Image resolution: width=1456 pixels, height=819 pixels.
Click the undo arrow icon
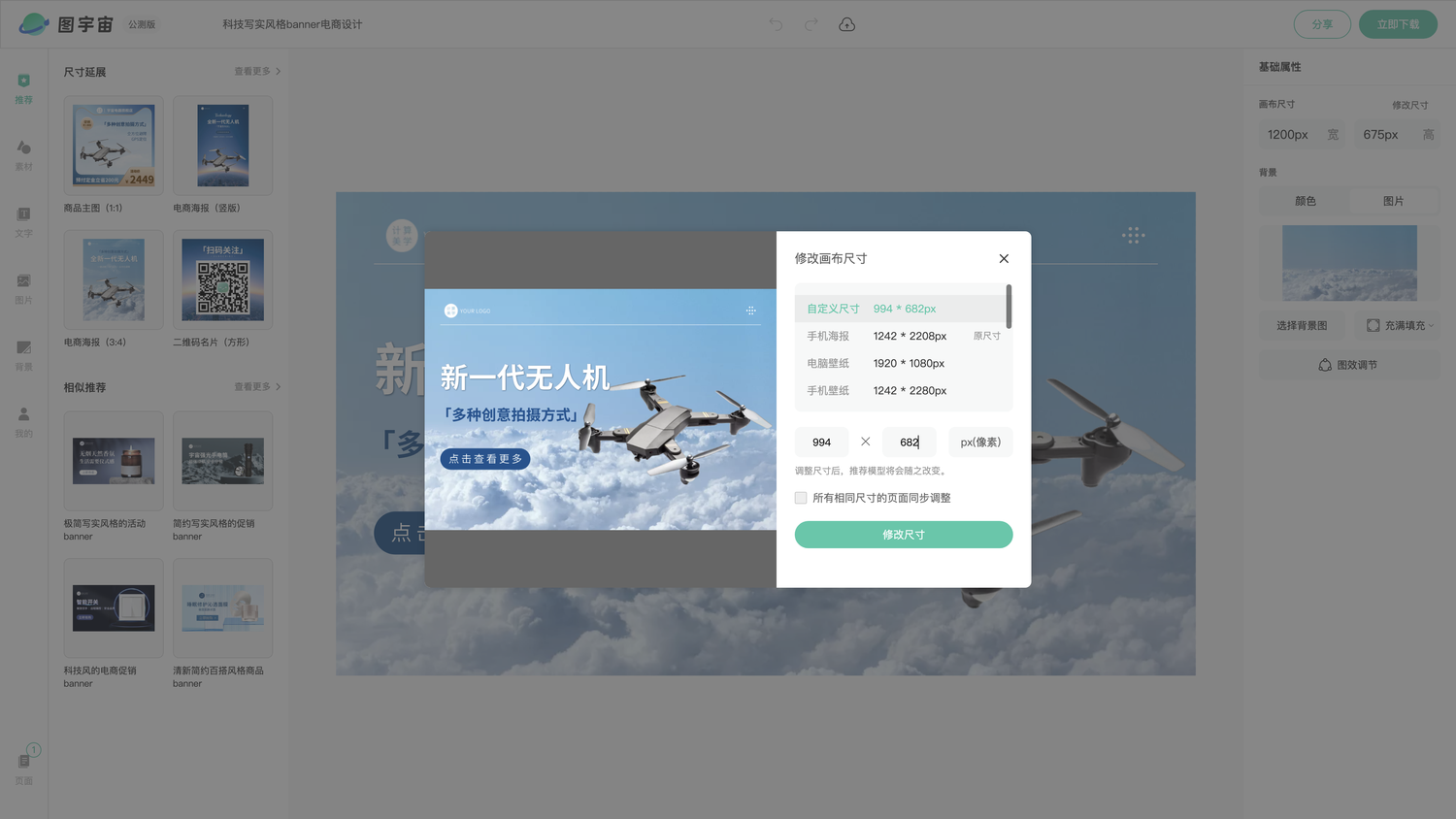776,24
